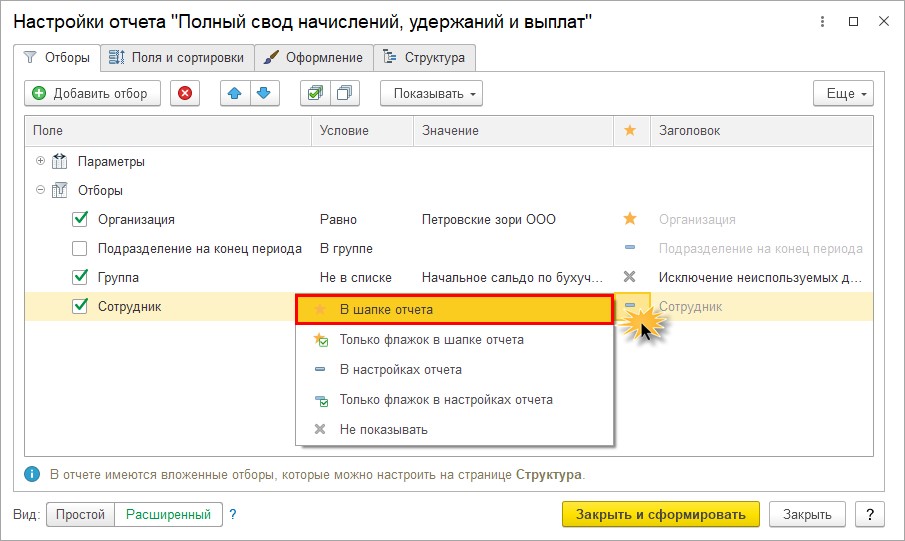Screen dimensions: 905x541
Task: Open the Отборы tab
Action: [57, 58]
